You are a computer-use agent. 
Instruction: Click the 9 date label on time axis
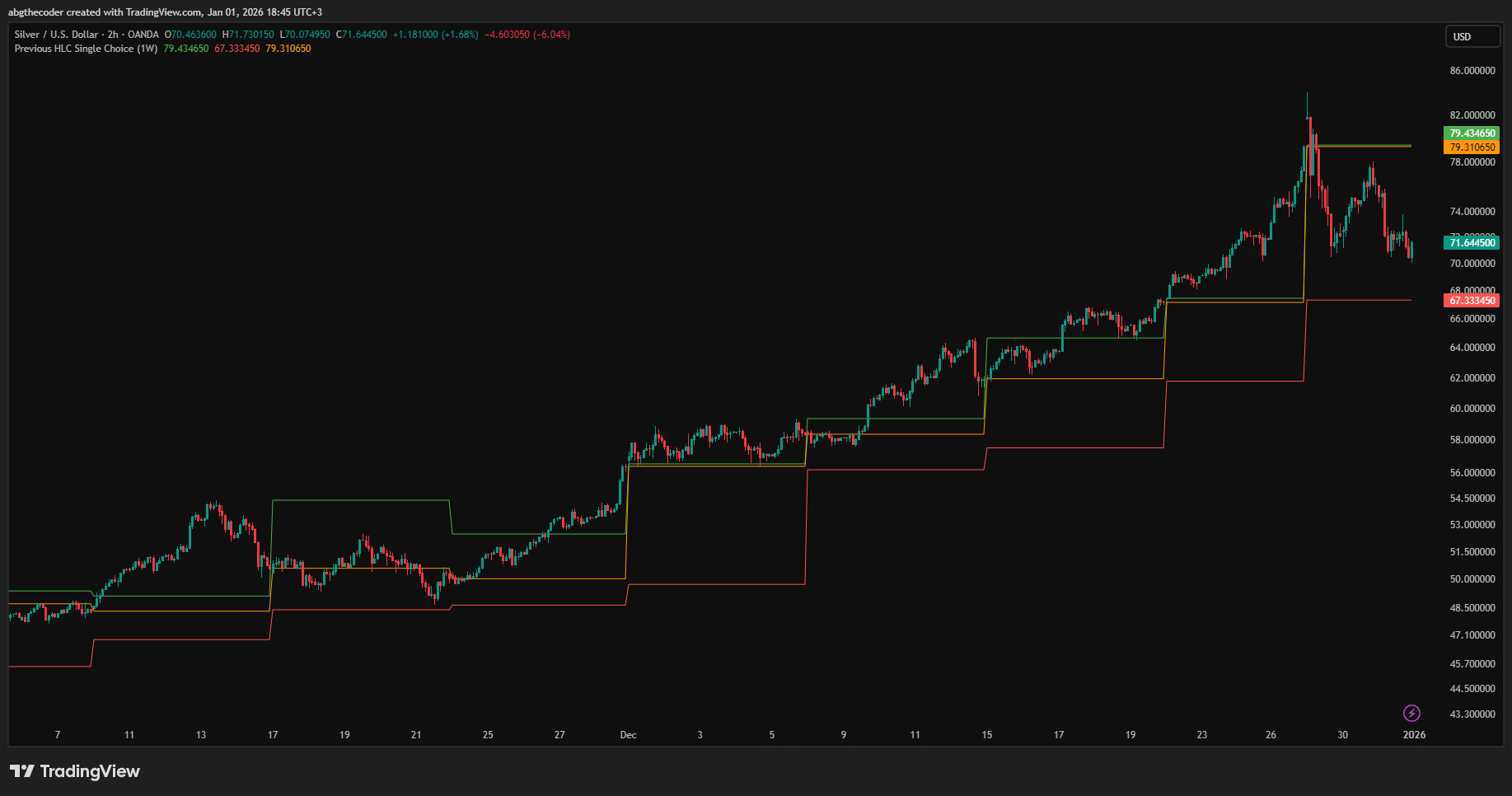[x=844, y=735]
